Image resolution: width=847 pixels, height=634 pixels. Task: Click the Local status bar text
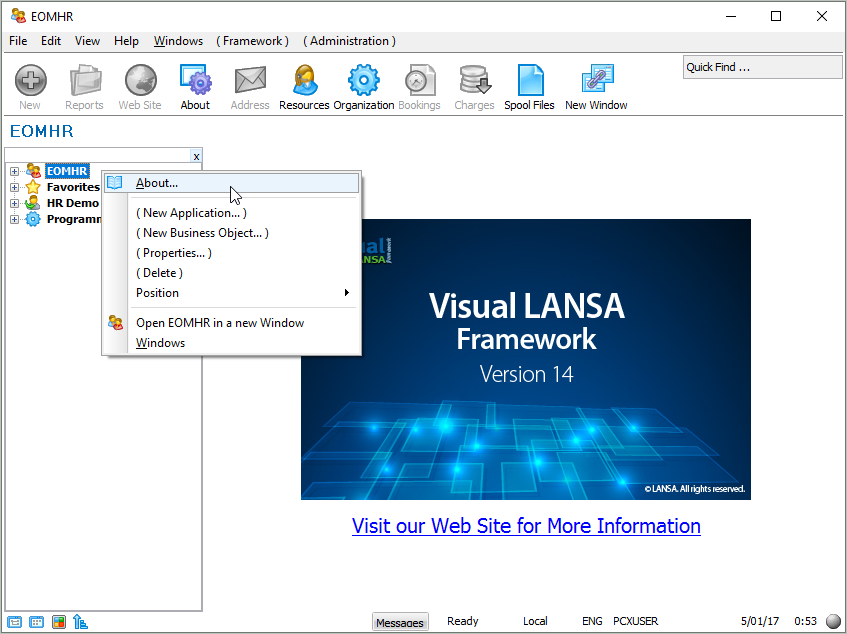point(535,622)
